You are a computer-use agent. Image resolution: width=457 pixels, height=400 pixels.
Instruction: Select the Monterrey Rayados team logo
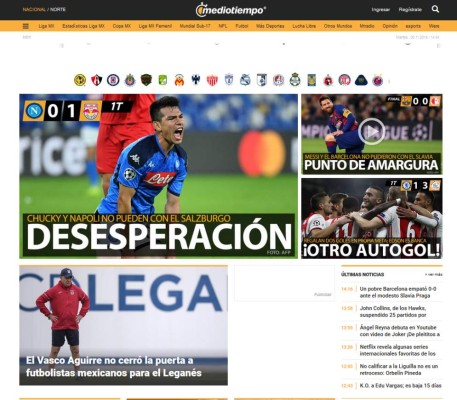[x=196, y=80]
